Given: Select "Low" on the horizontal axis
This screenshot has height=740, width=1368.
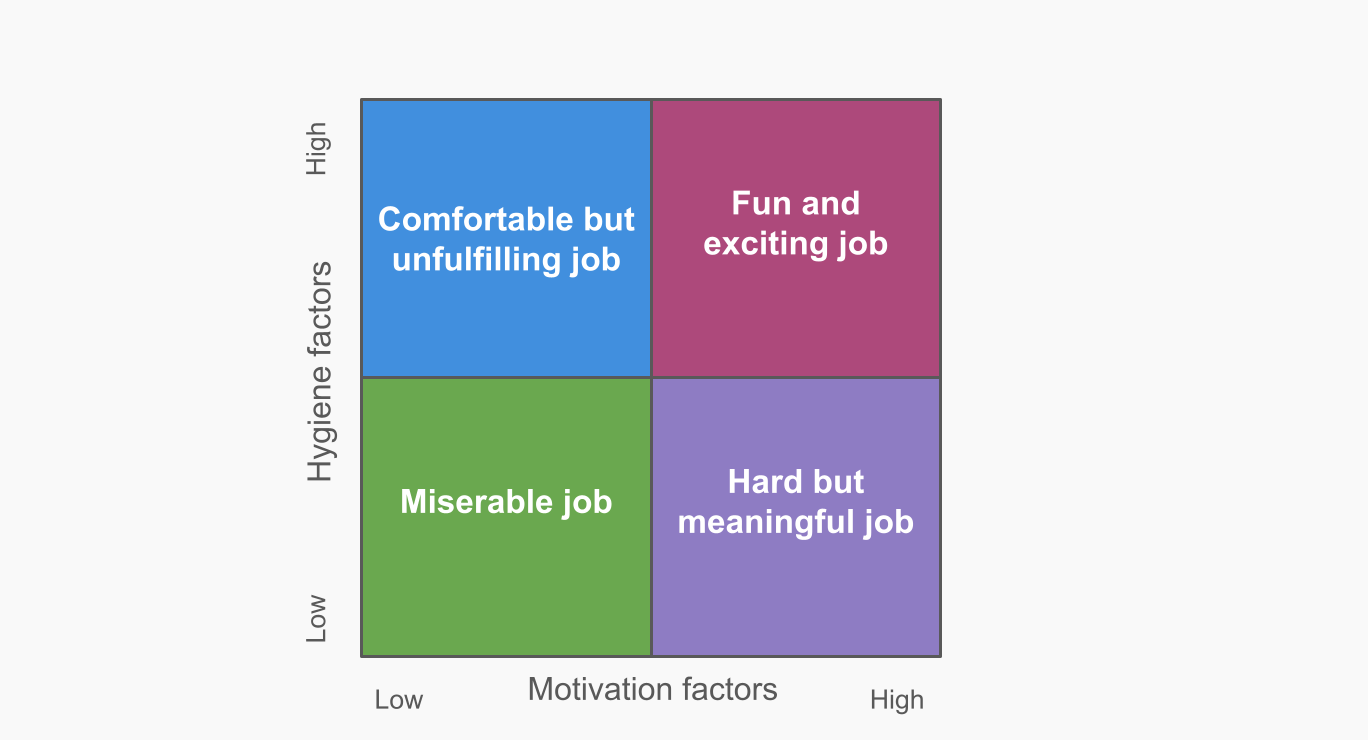Looking at the screenshot, I should [399, 700].
